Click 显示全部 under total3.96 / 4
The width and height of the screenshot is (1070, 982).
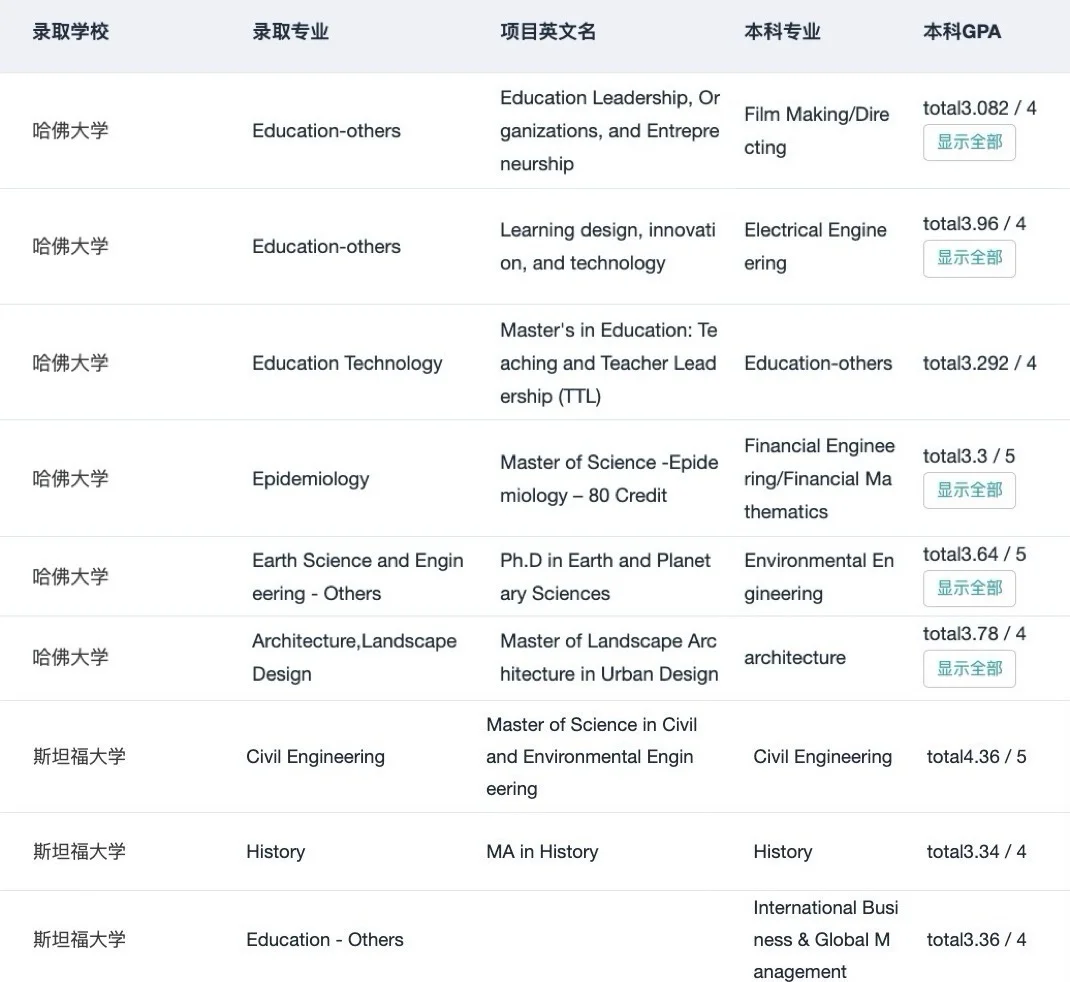[969, 259]
